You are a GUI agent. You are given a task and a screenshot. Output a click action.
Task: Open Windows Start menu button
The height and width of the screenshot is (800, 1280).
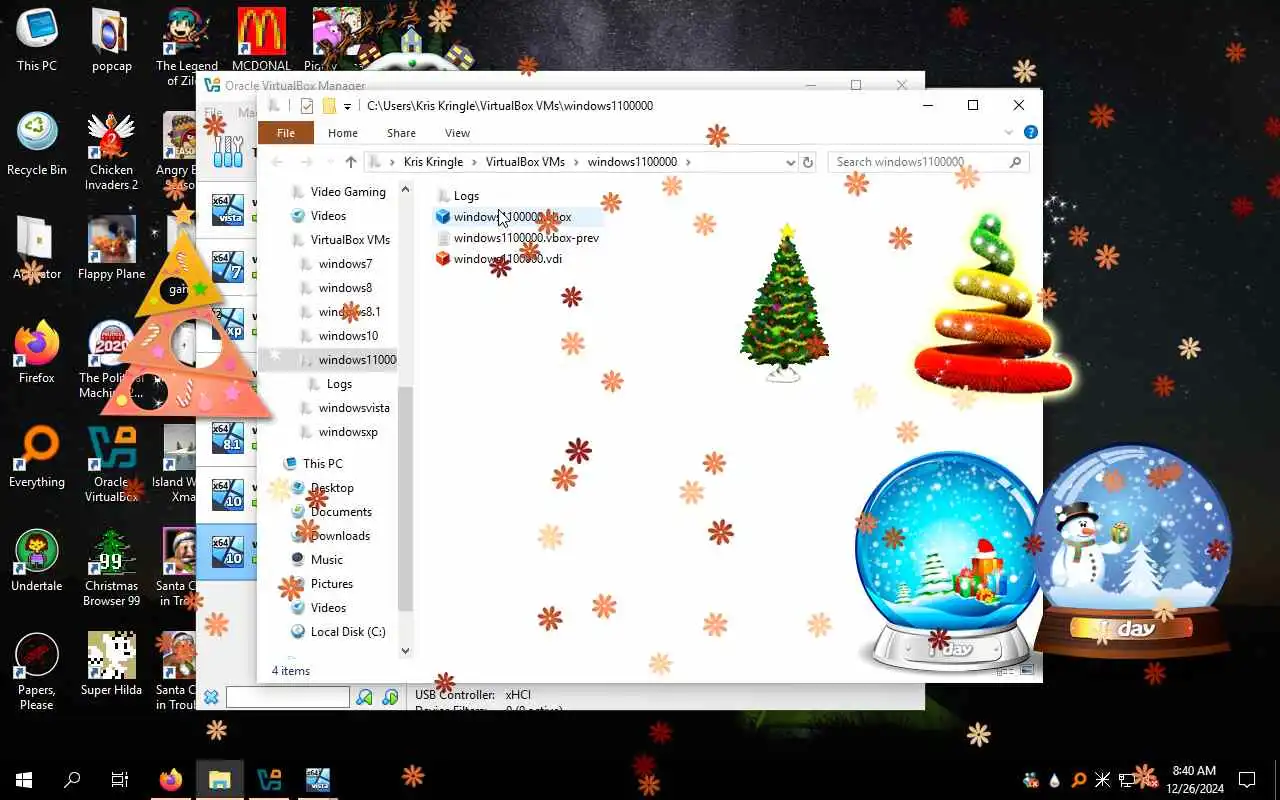click(x=24, y=780)
